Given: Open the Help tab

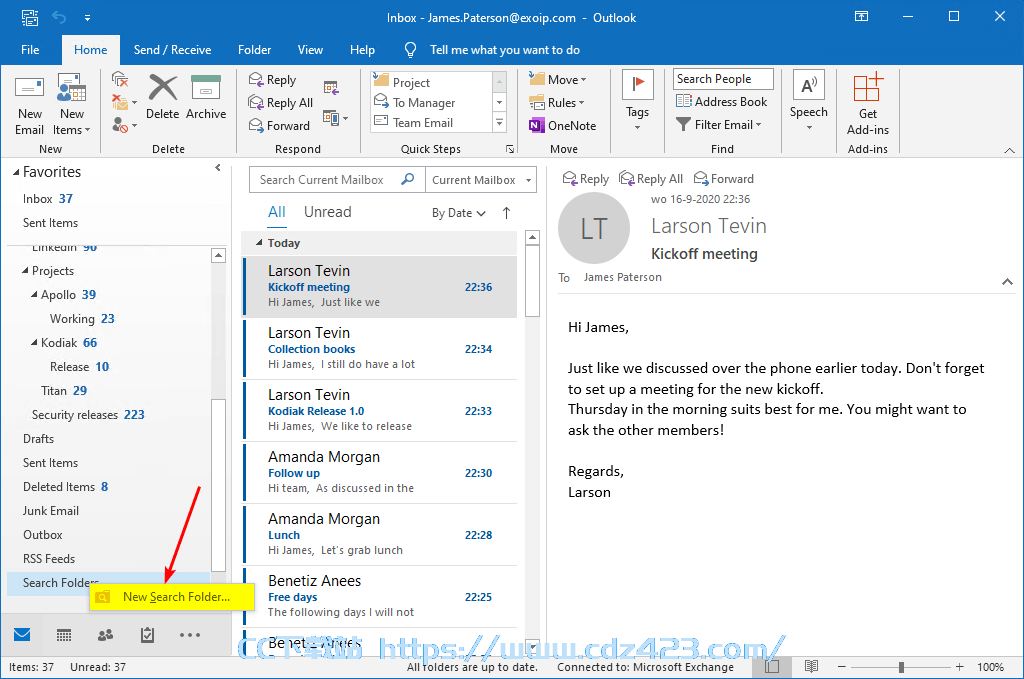Looking at the screenshot, I should pyautogui.click(x=362, y=50).
